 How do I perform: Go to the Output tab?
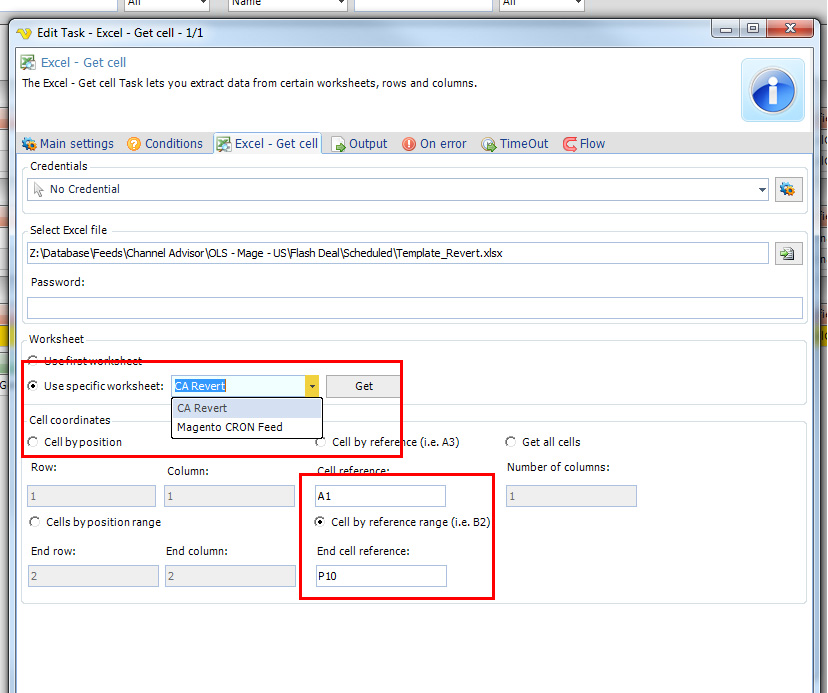coord(359,144)
